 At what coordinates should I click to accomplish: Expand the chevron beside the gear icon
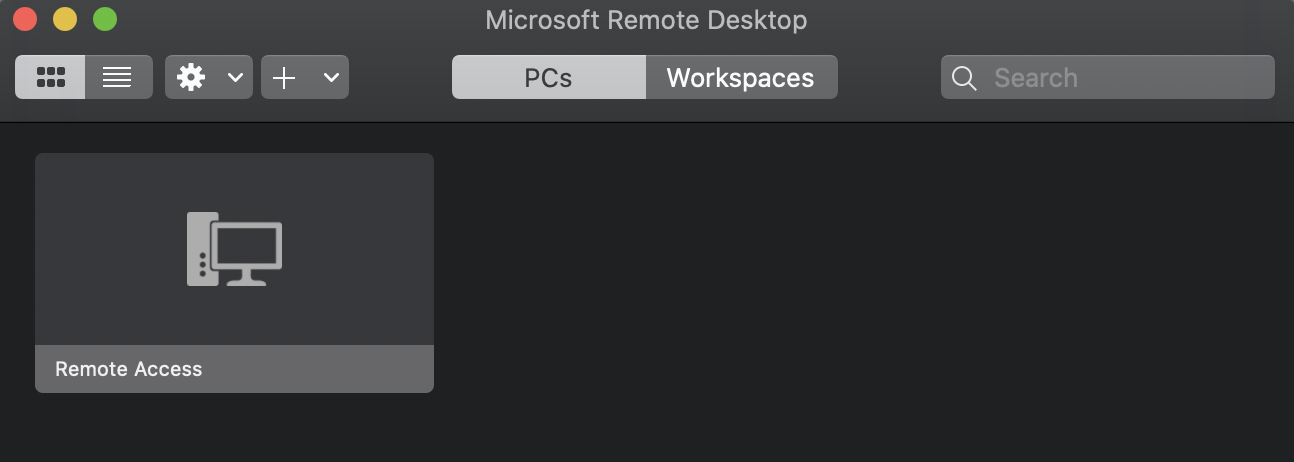point(235,77)
